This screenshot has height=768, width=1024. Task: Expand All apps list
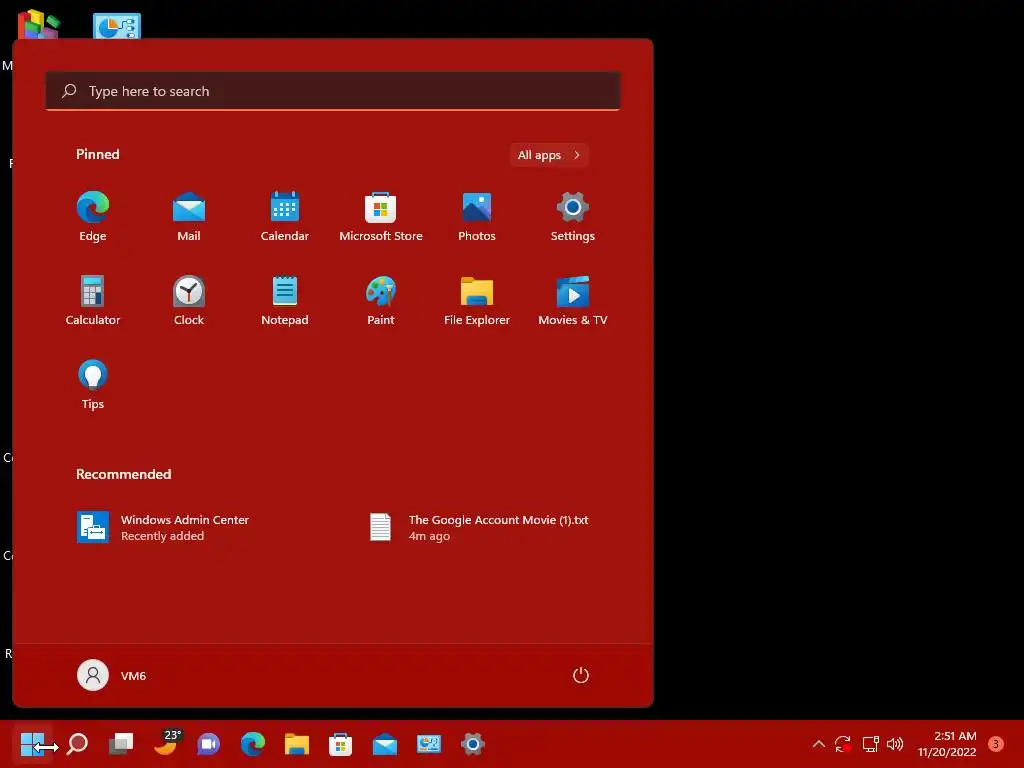[x=549, y=155]
